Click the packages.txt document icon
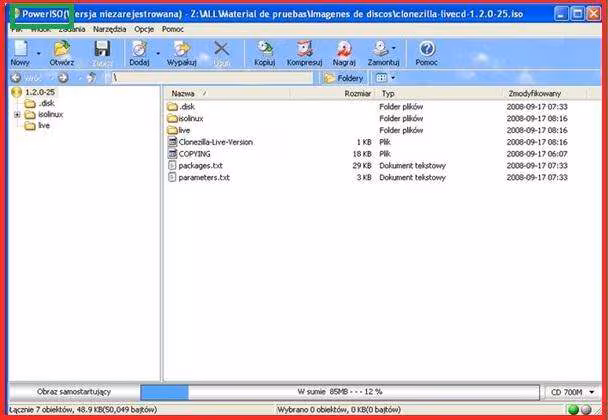 point(173,166)
